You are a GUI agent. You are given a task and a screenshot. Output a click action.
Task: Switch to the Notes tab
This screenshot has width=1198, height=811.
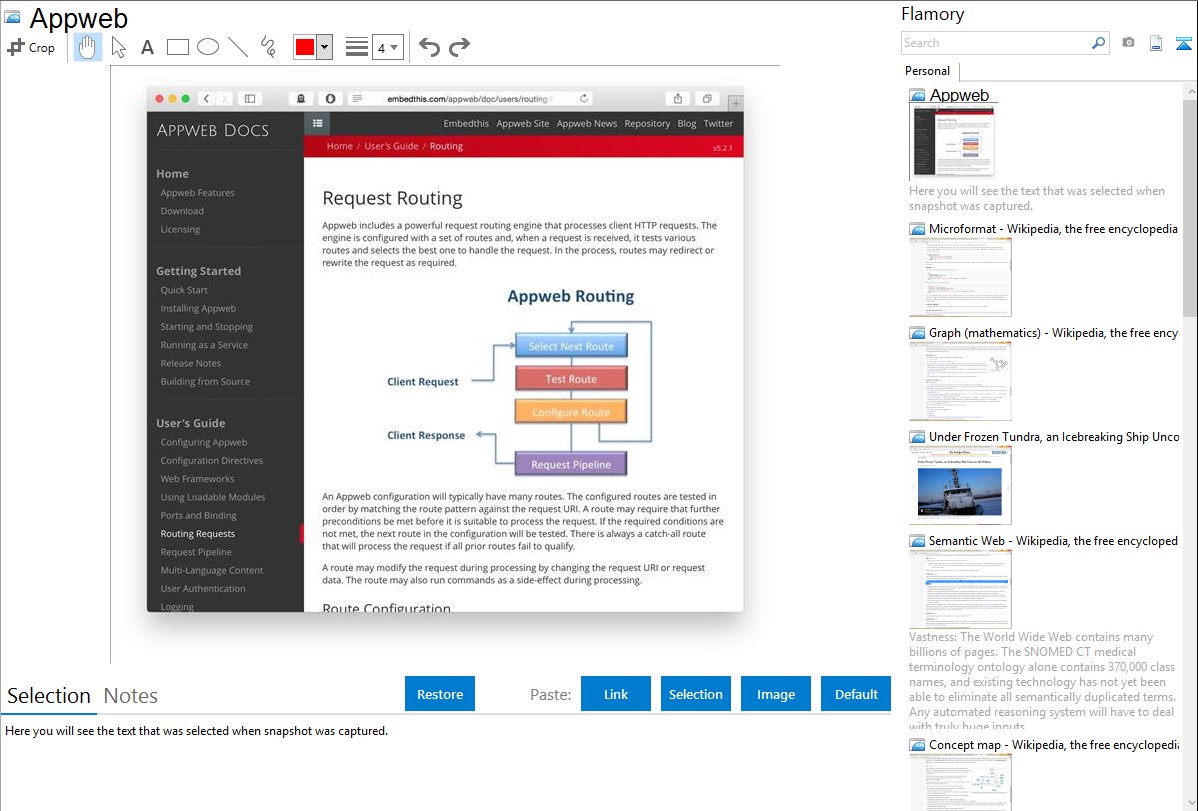click(131, 696)
